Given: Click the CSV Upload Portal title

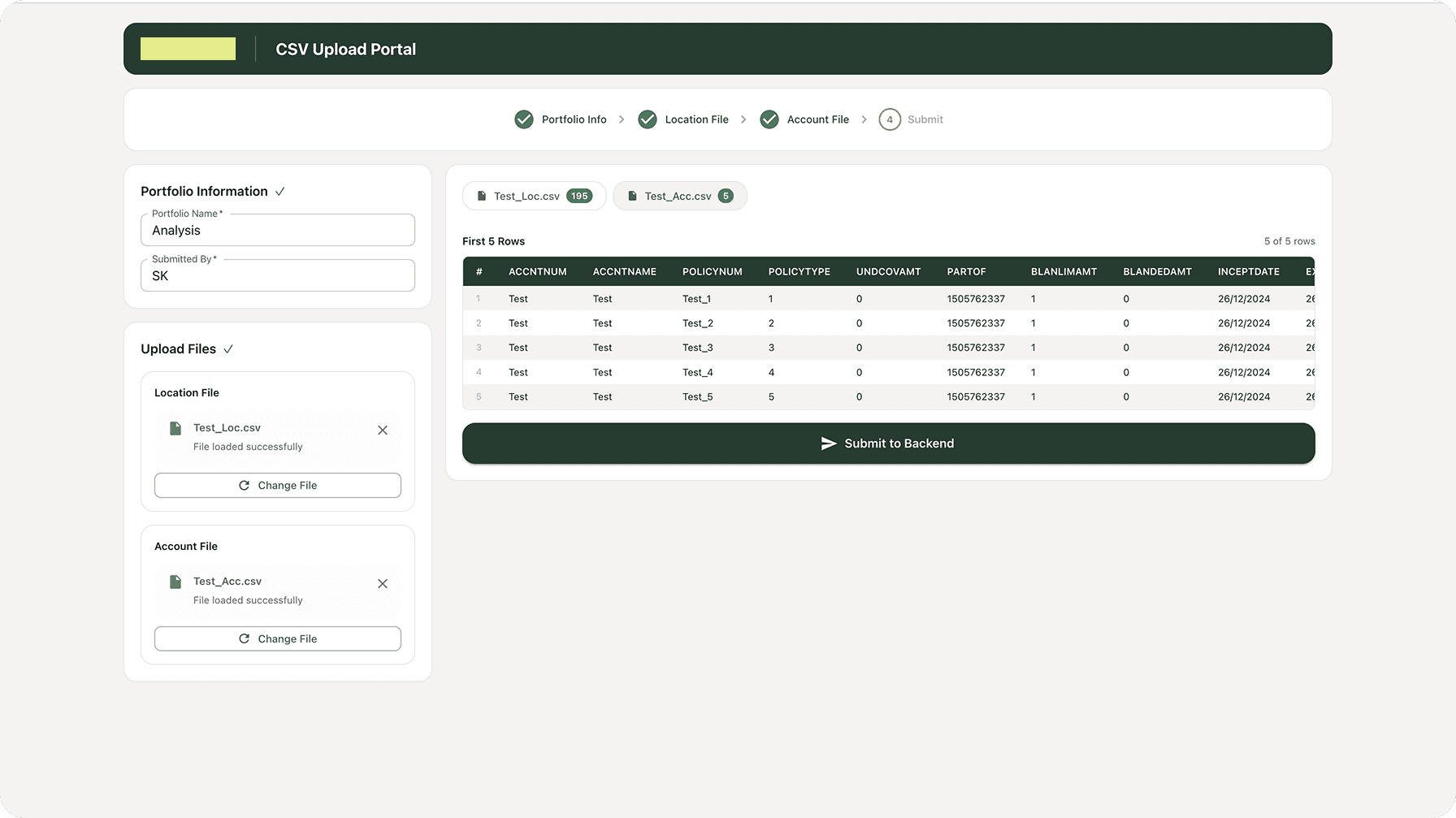Looking at the screenshot, I should 346,50.
